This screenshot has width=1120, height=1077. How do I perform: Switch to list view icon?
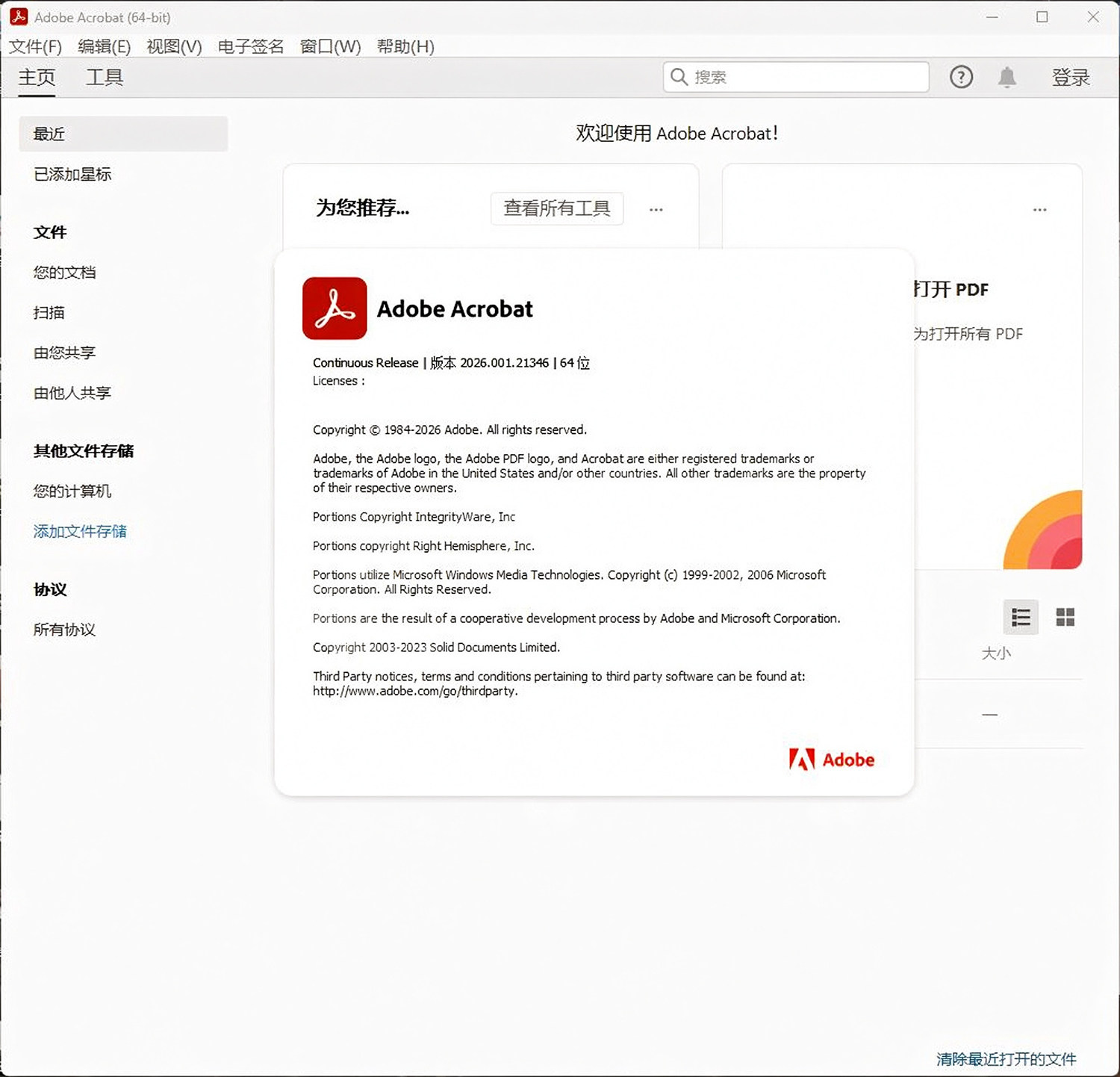point(1021,617)
